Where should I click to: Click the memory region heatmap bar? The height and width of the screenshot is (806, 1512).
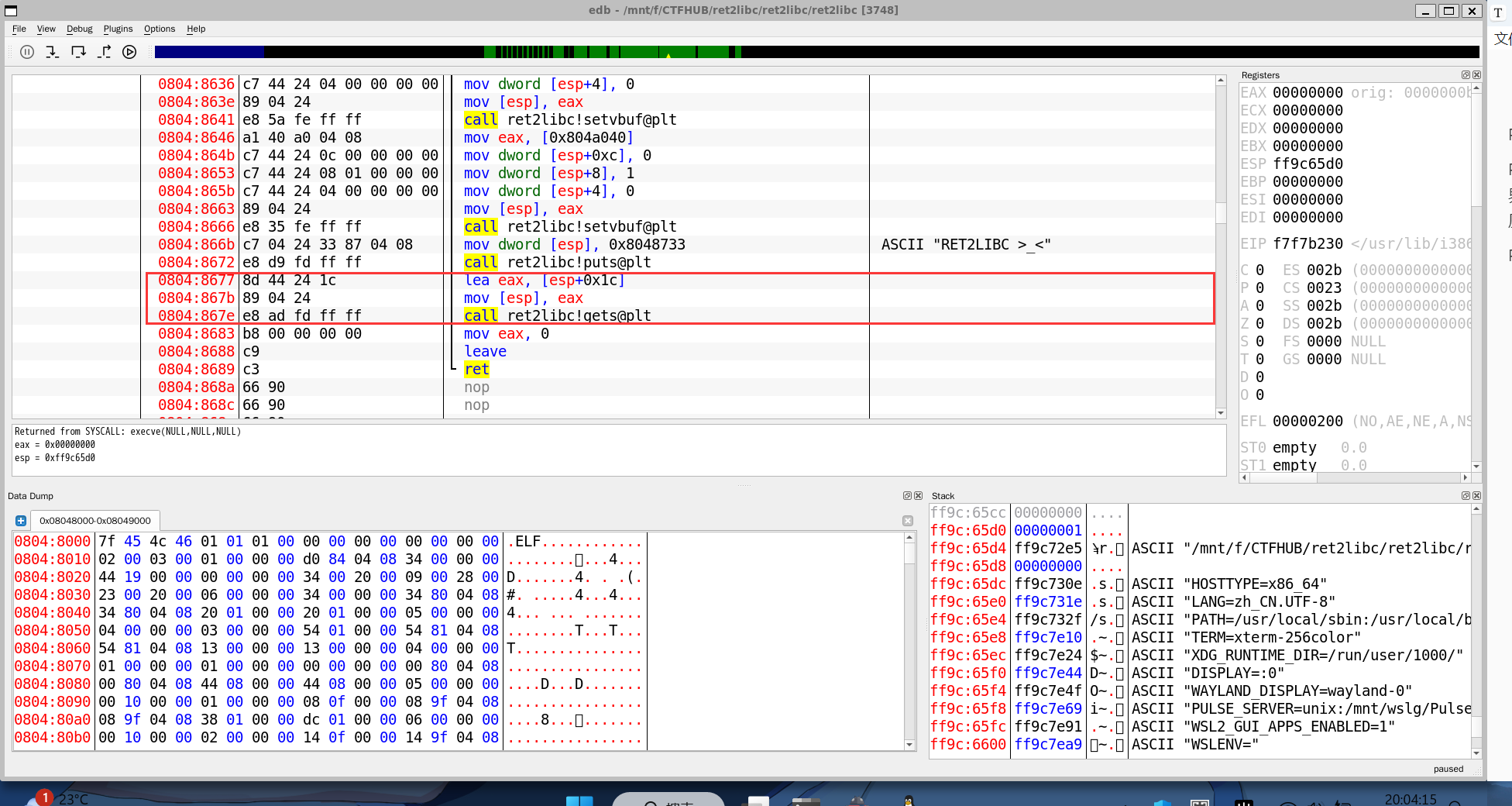(816, 52)
